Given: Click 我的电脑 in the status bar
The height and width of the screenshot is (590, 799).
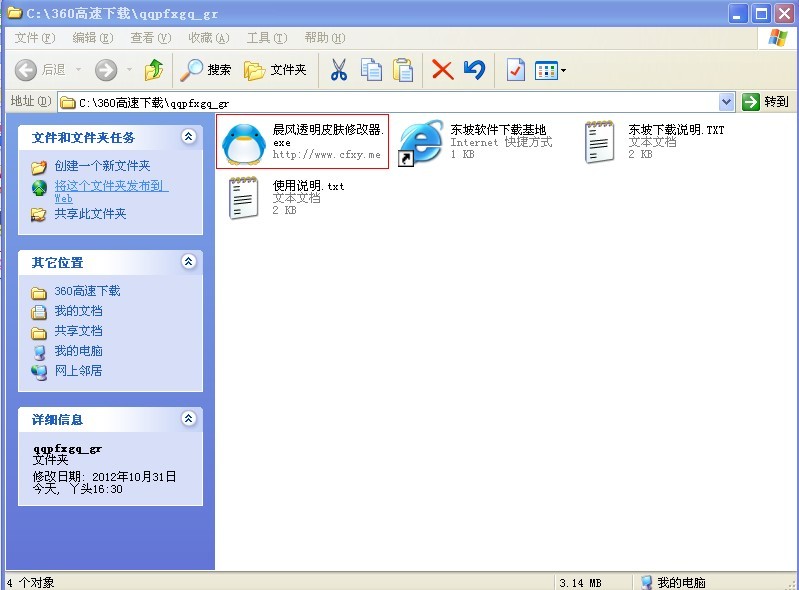Looking at the screenshot, I should 681,582.
